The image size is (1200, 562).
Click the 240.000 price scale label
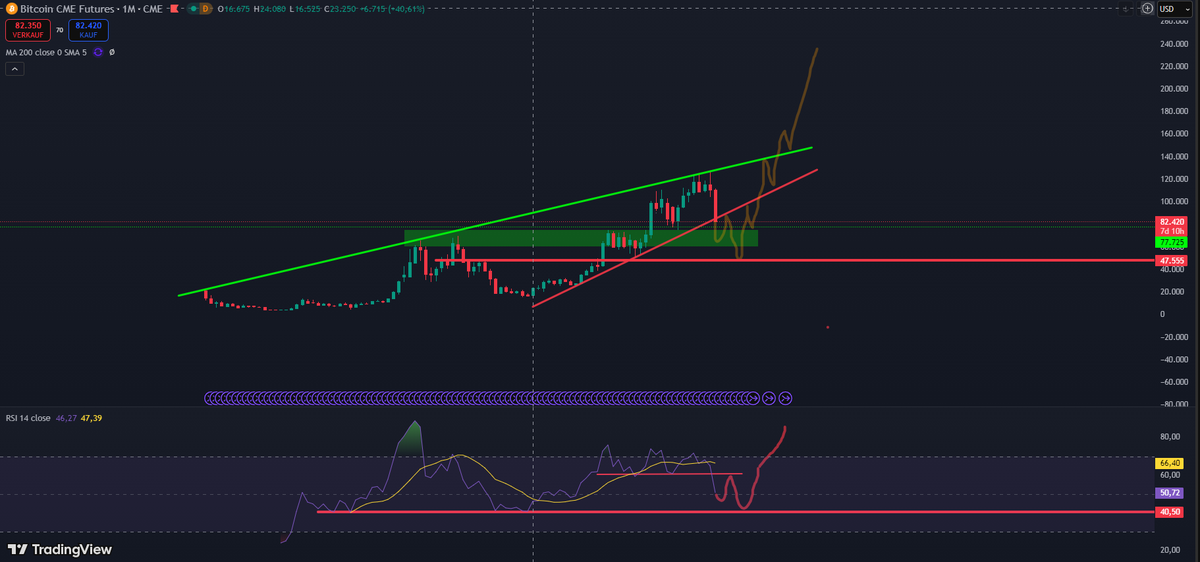coord(1174,44)
